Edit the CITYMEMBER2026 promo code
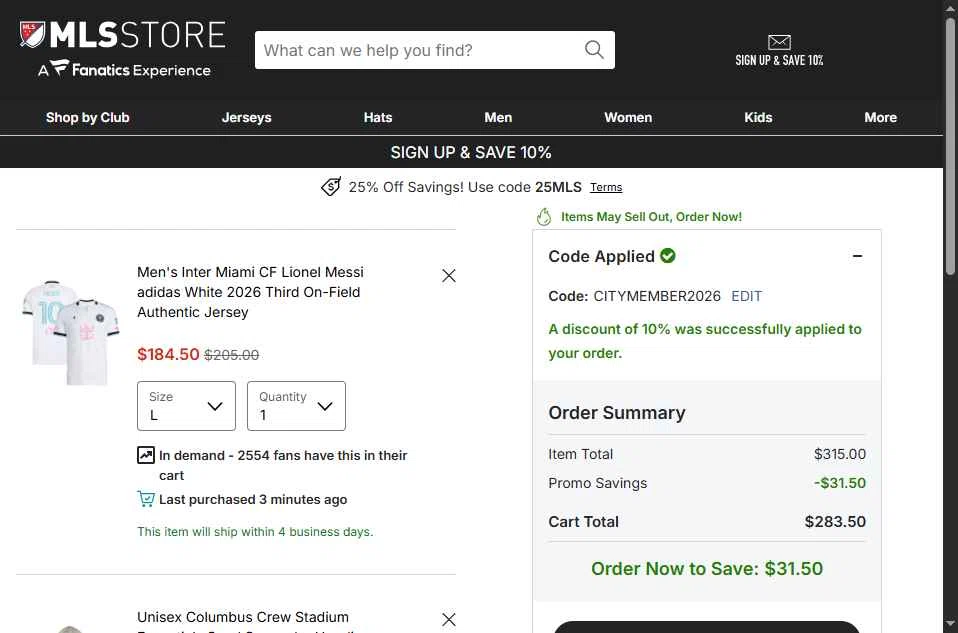Viewport: 958px width, 633px height. click(747, 296)
